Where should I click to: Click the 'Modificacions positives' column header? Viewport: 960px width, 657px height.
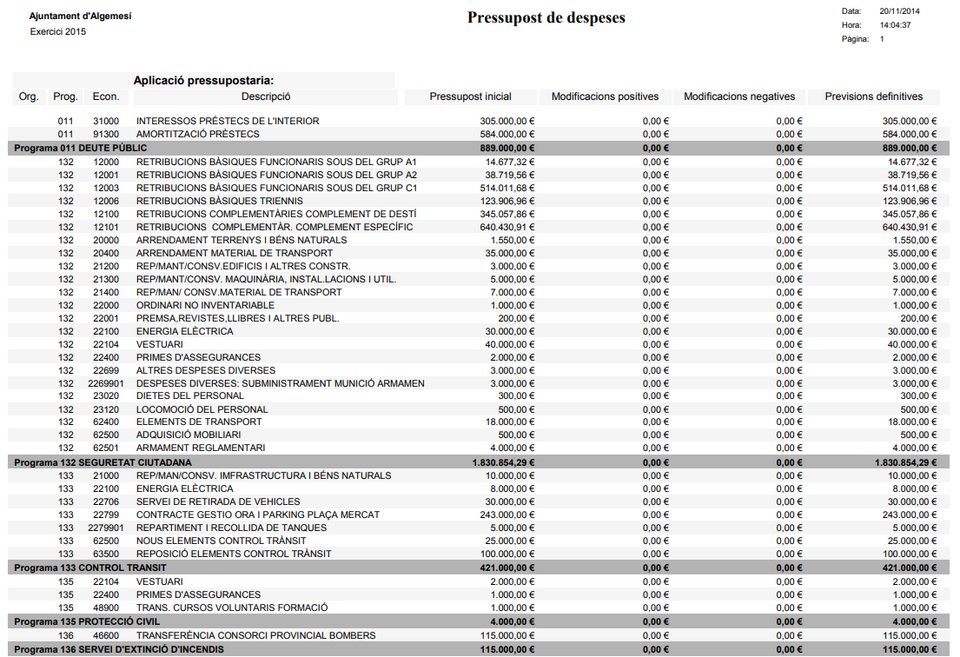[x=605, y=97]
